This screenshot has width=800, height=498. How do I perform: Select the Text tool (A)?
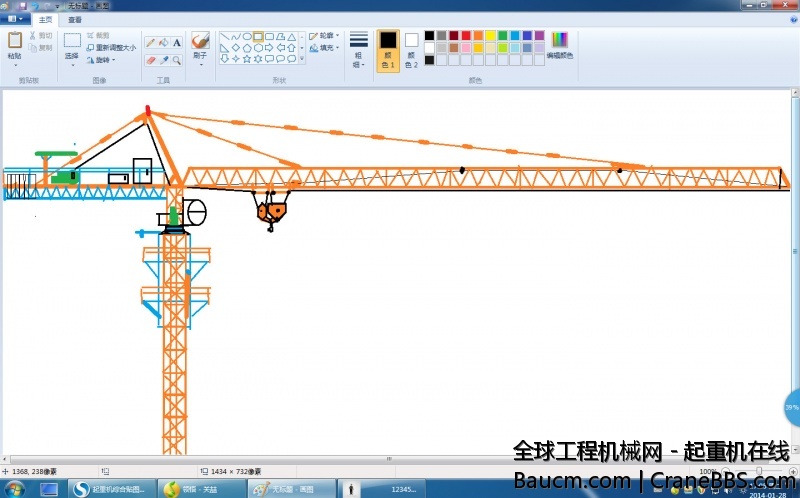[x=177, y=43]
